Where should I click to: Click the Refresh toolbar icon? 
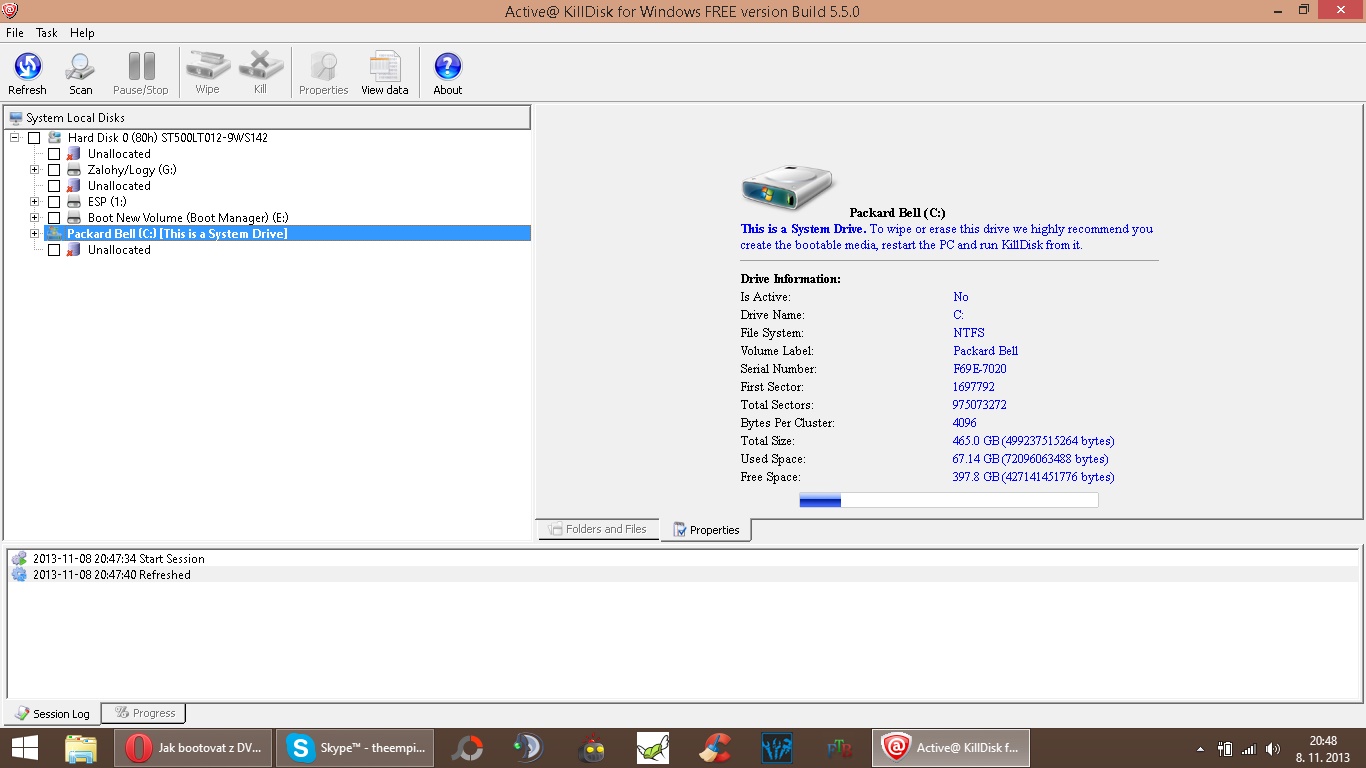pyautogui.click(x=27, y=67)
